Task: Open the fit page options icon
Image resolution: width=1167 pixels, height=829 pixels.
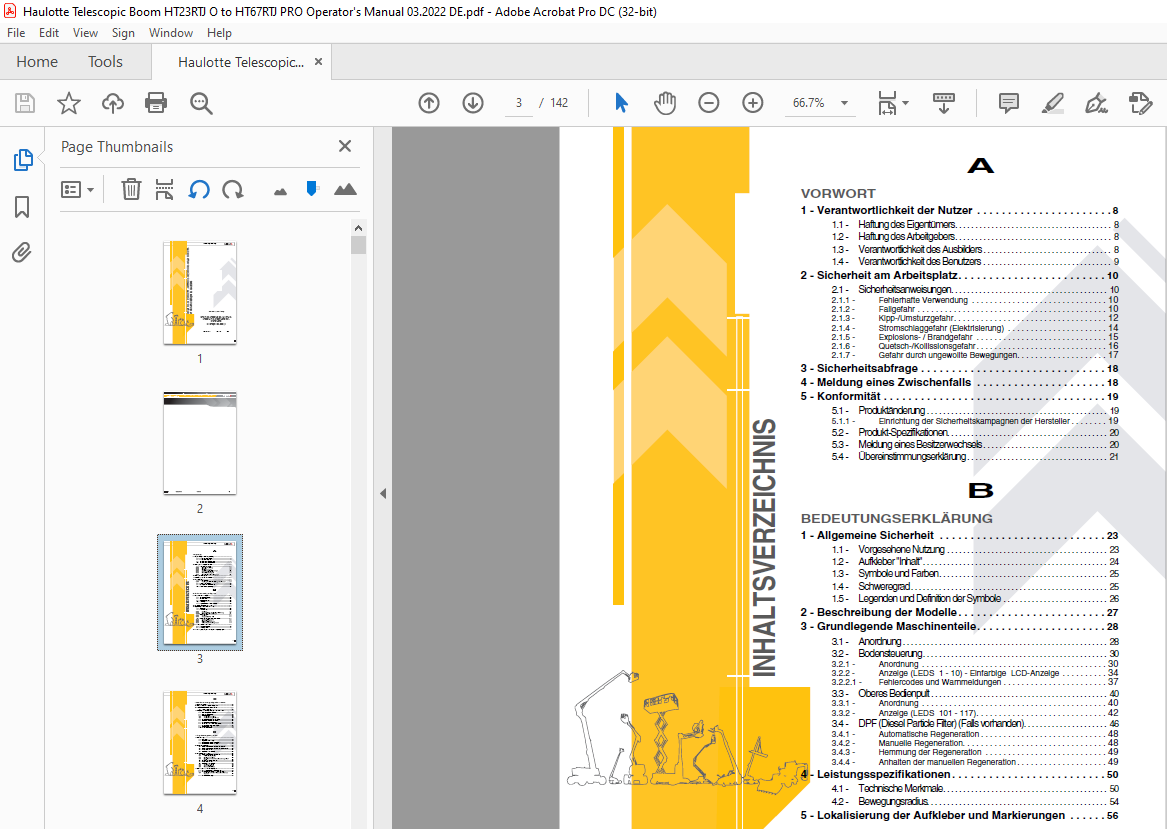Action: (x=887, y=103)
